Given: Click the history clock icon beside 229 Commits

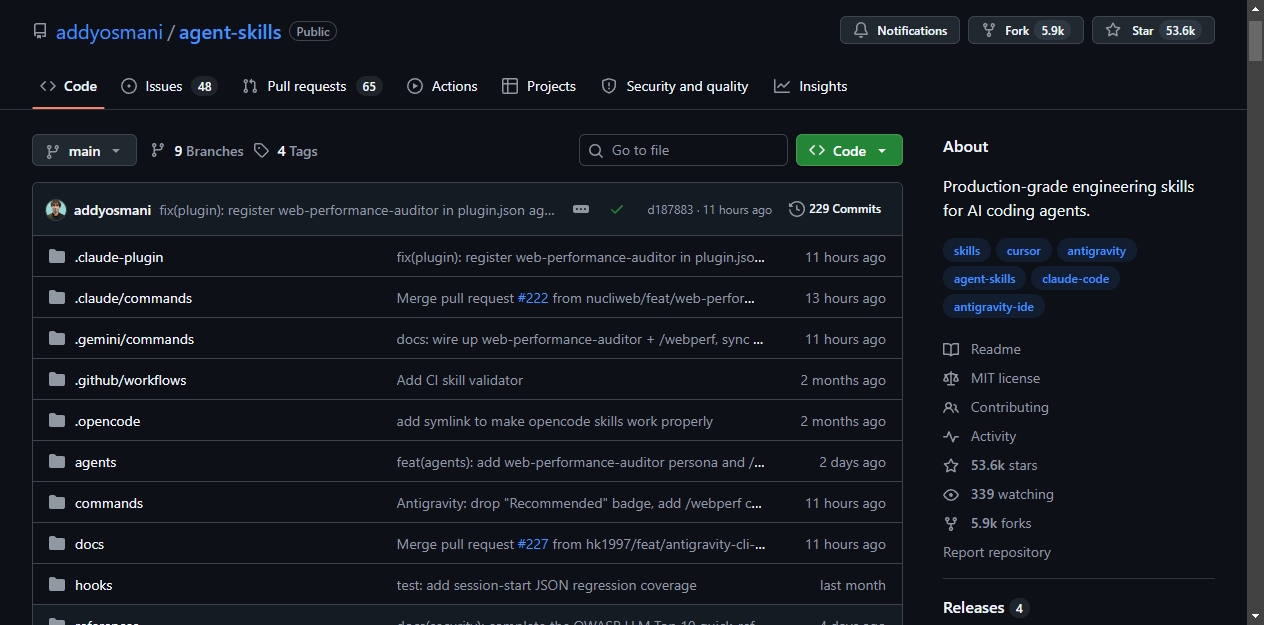Looking at the screenshot, I should click(797, 209).
